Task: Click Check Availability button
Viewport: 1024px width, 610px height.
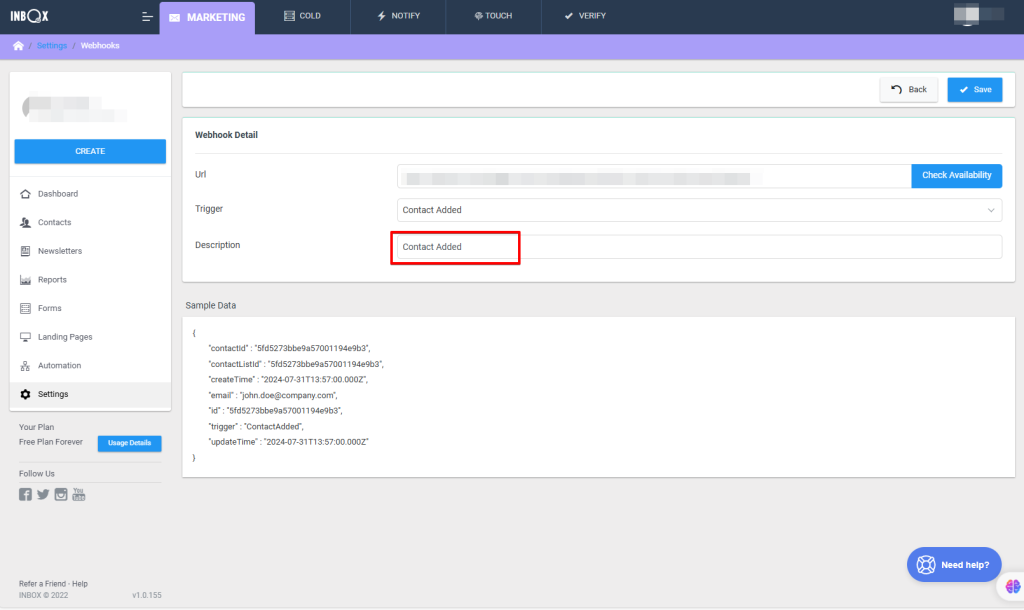Action: (x=956, y=176)
